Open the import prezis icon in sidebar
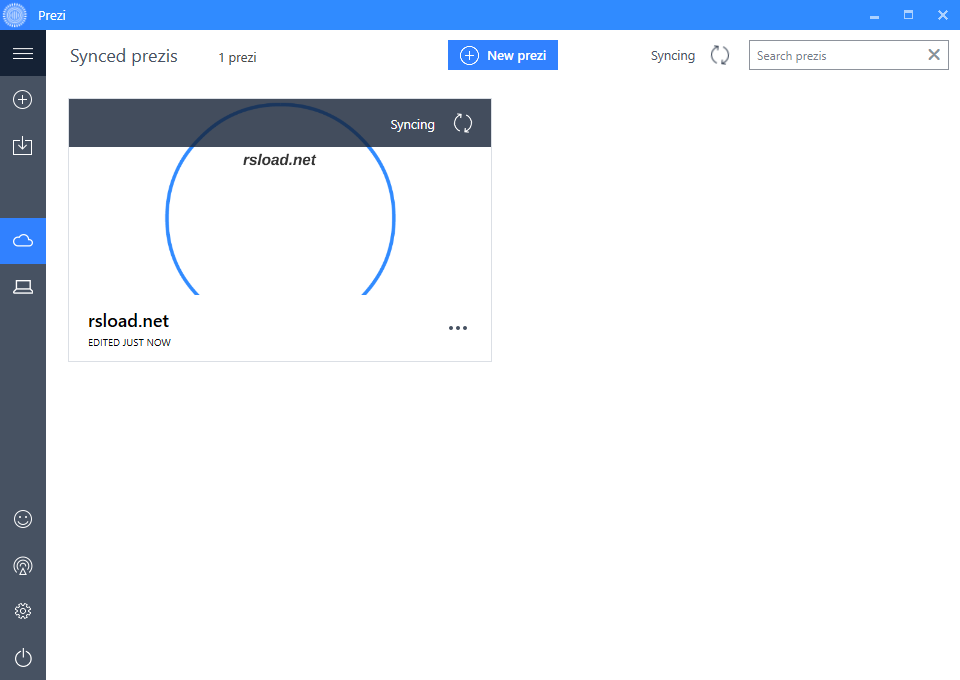Viewport: 960px width, 680px height. (x=23, y=146)
